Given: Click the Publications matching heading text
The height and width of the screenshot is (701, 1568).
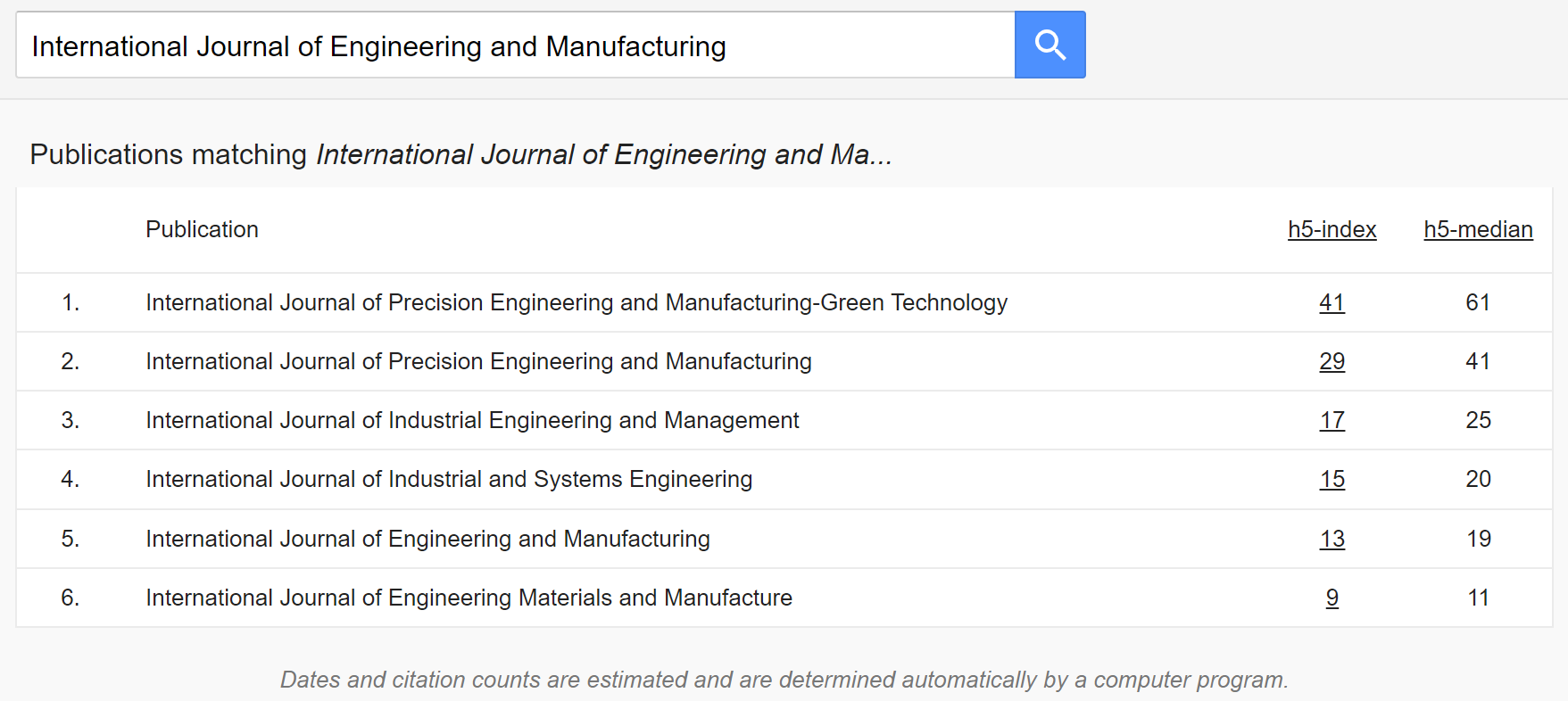Looking at the screenshot, I should 460,154.
